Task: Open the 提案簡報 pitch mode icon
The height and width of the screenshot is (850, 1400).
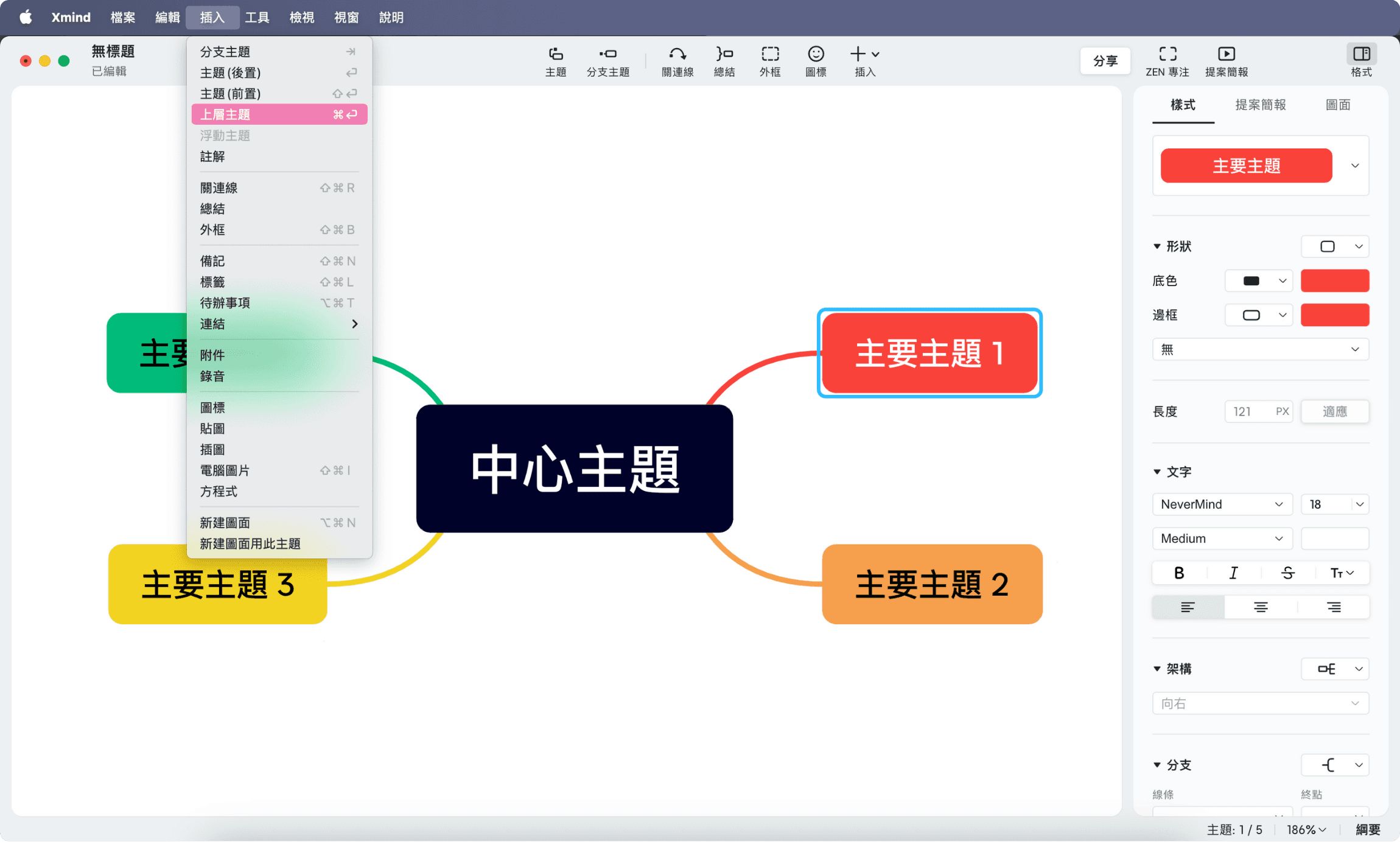Action: tap(1227, 60)
